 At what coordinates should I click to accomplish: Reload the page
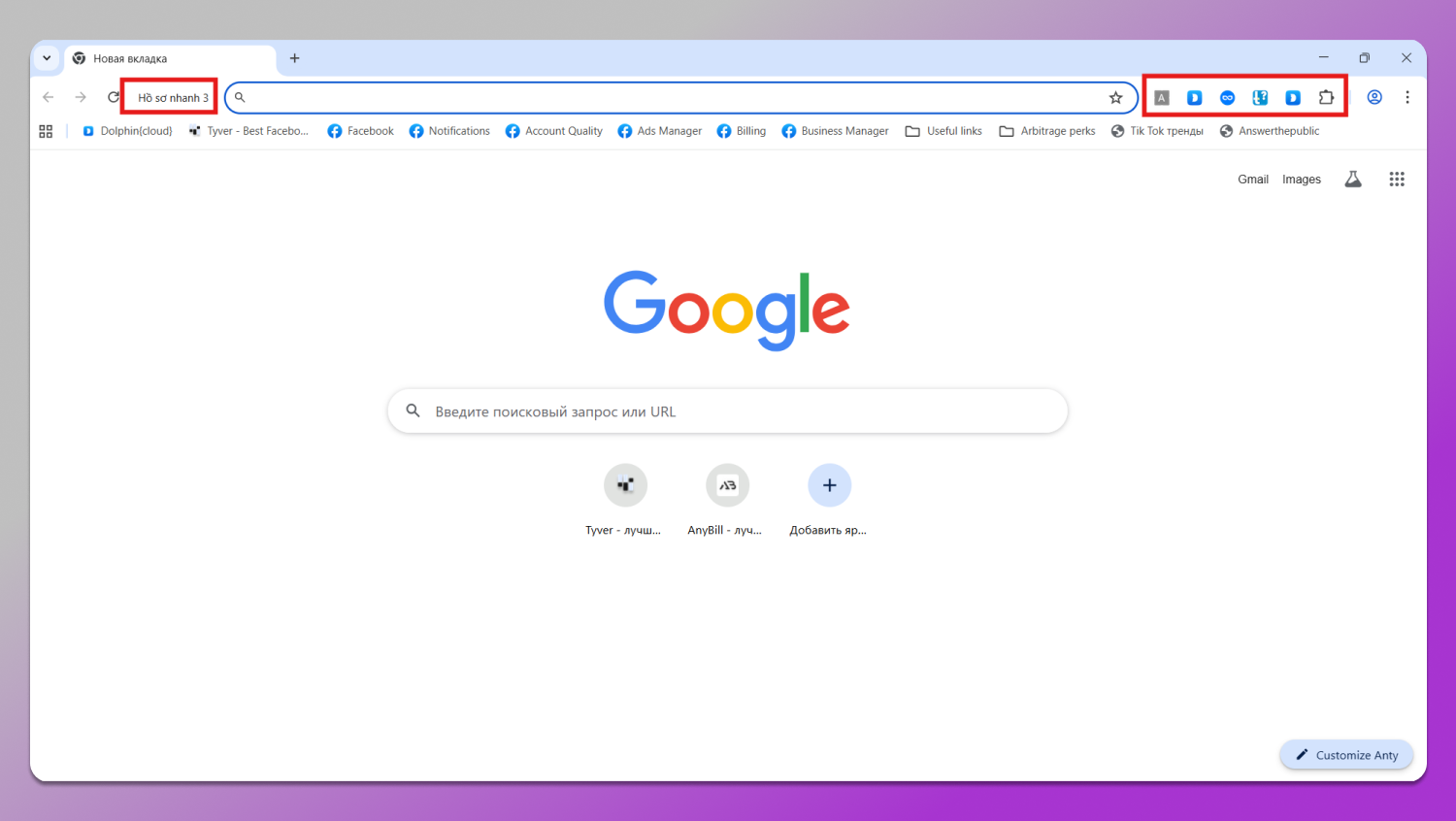[114, 97]
